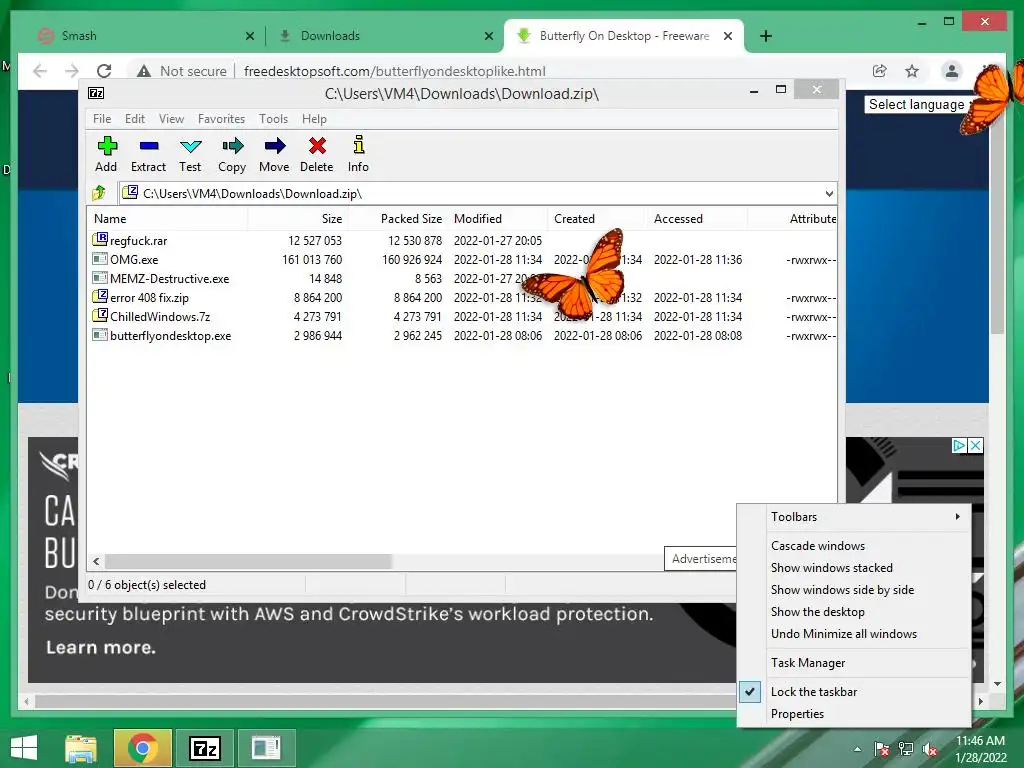The image size is (1024, 768).
Task: Sort by Modified column header
Action: click(498, 219)
